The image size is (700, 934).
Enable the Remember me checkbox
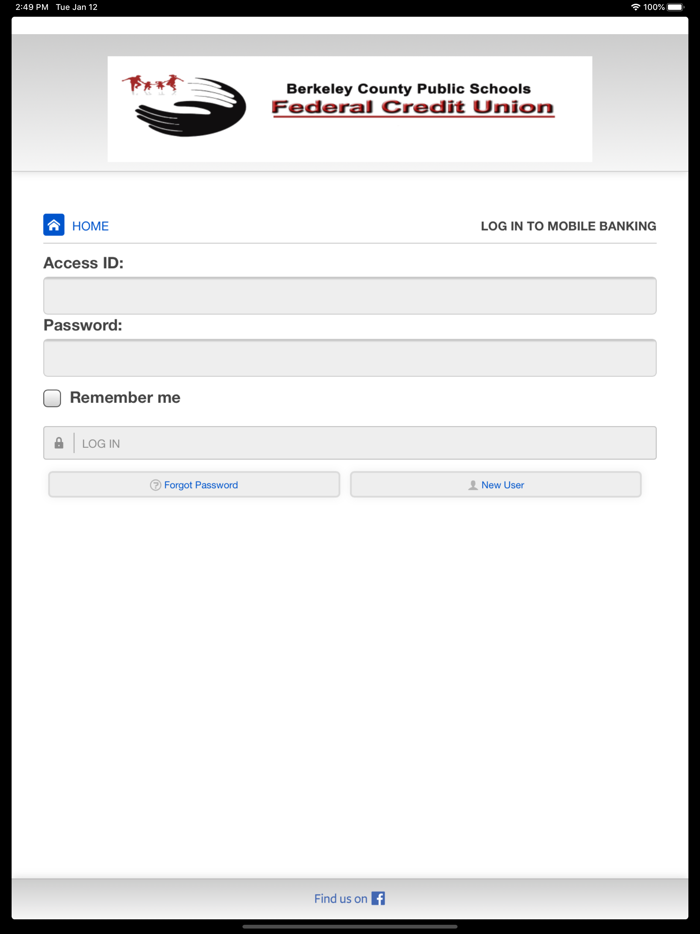pyautogui.click(x=52, y=398)
